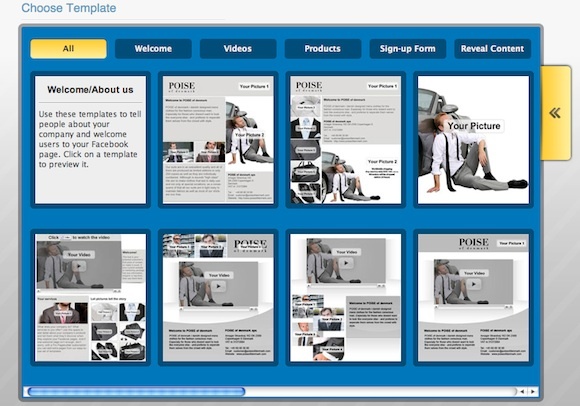Viewport: 580px width, 406px height.
Task: Click the scrollbar left arrow
Action: [522, 391]
